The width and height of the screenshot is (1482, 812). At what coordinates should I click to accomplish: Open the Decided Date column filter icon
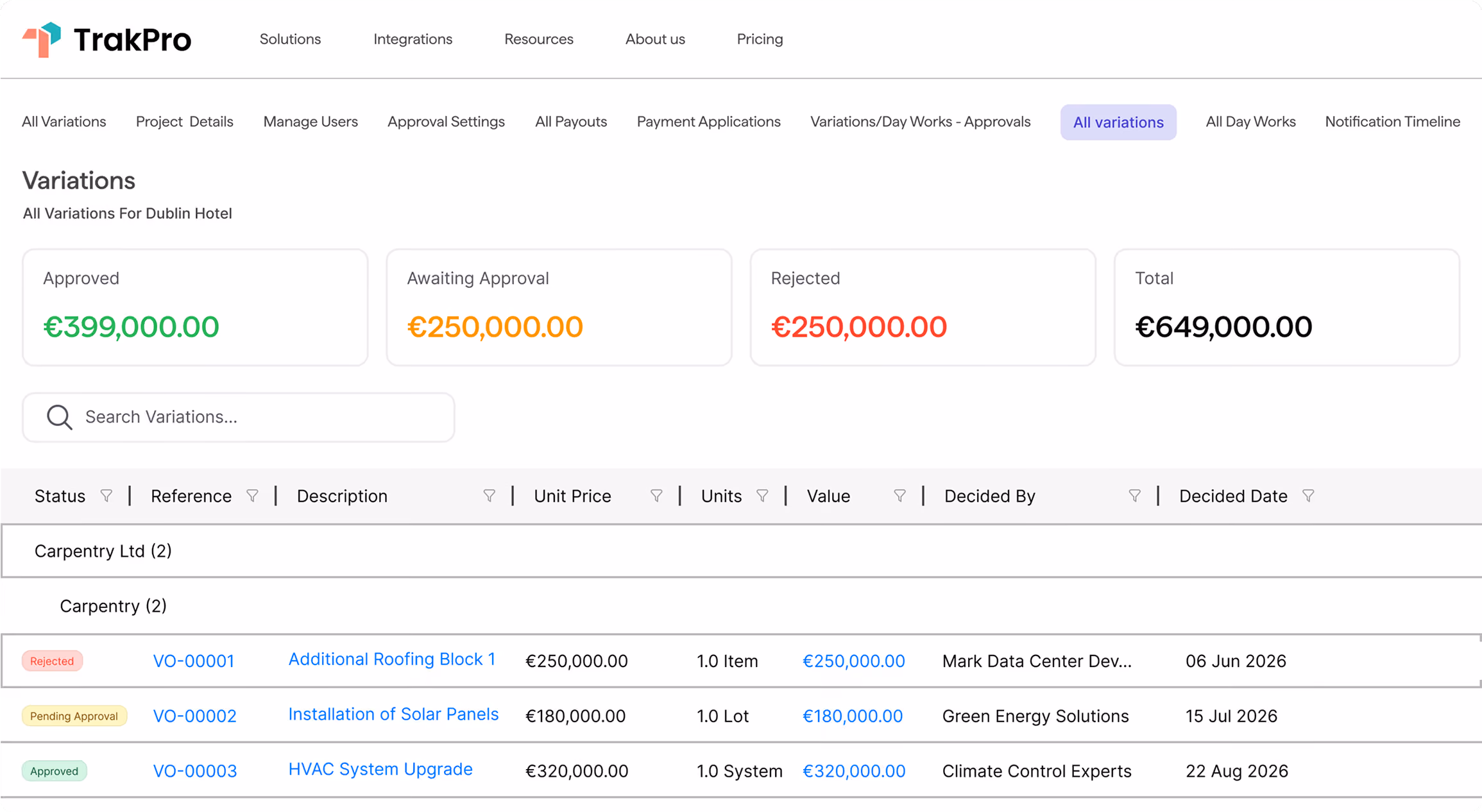click(1308, 496)
